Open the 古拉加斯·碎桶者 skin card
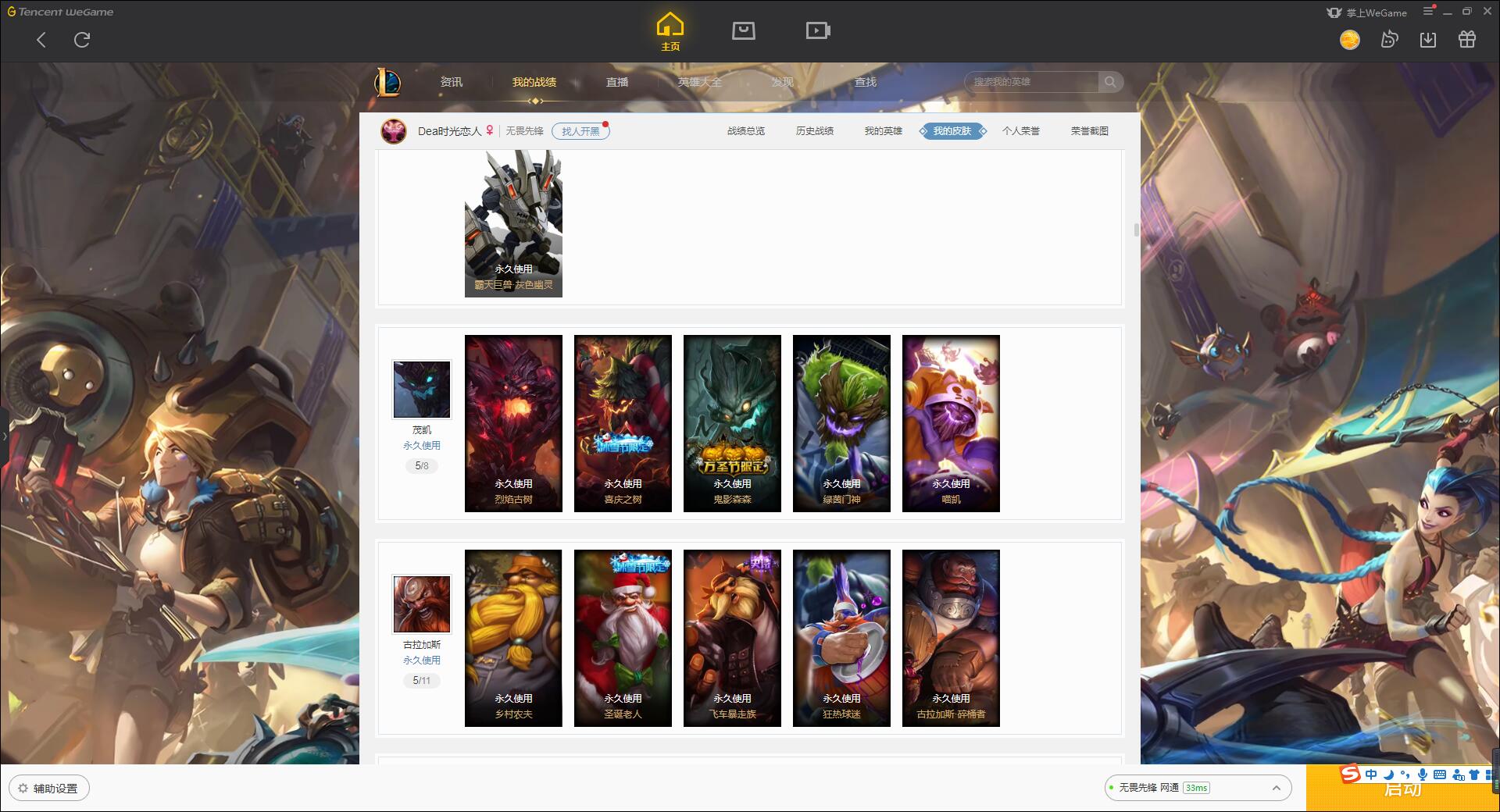This screenshot has height=812, width=1500. pyautogui.click(x=951, y=638)
